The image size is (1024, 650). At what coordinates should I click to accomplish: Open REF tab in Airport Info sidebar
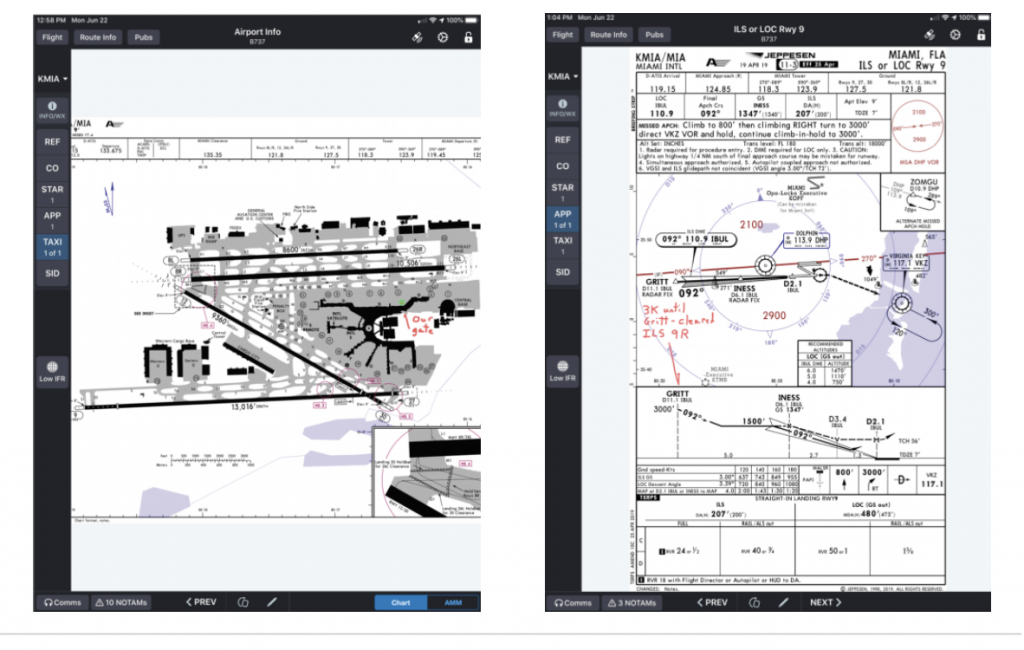(52, 142)
